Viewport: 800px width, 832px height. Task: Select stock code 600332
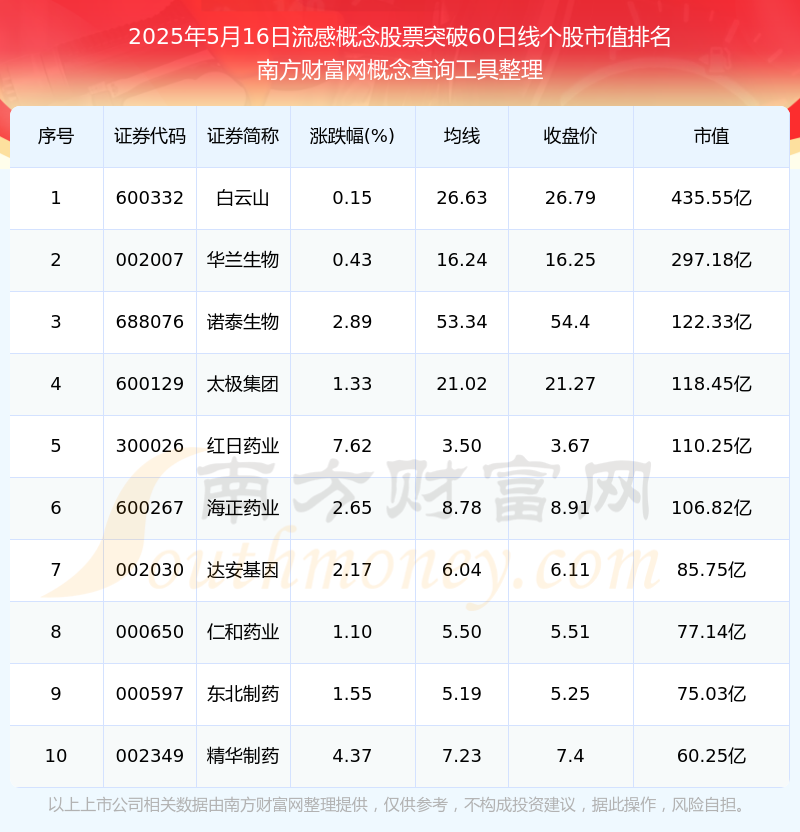tap(150, 198)
